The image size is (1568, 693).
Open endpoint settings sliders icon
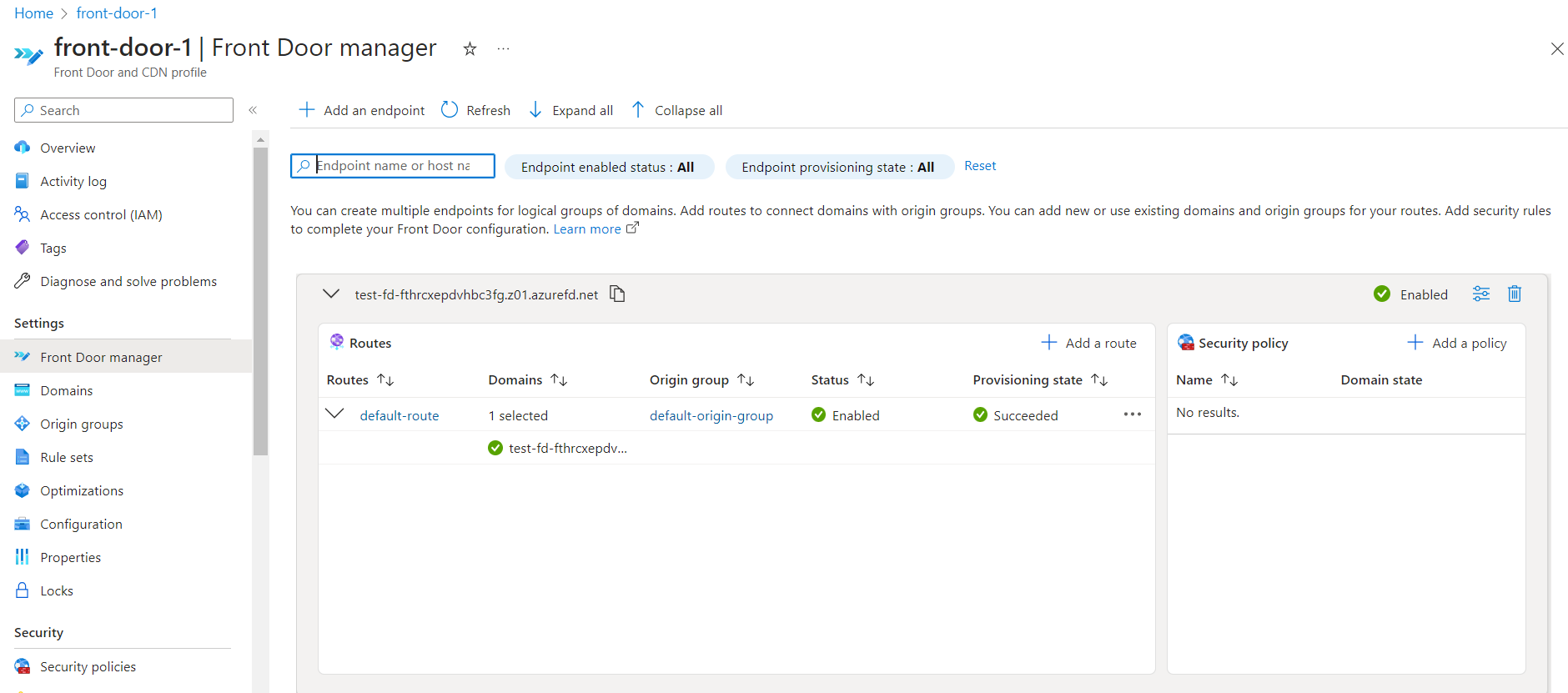[x=1481, y=294]
